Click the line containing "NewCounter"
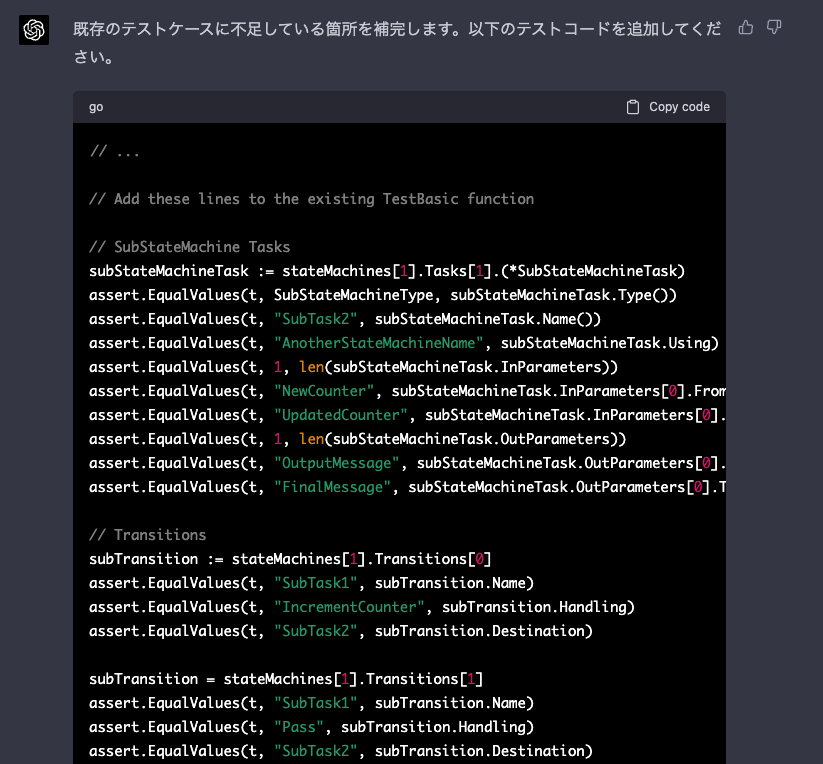The height and width of the screenshot is (764, 823). 407,391
